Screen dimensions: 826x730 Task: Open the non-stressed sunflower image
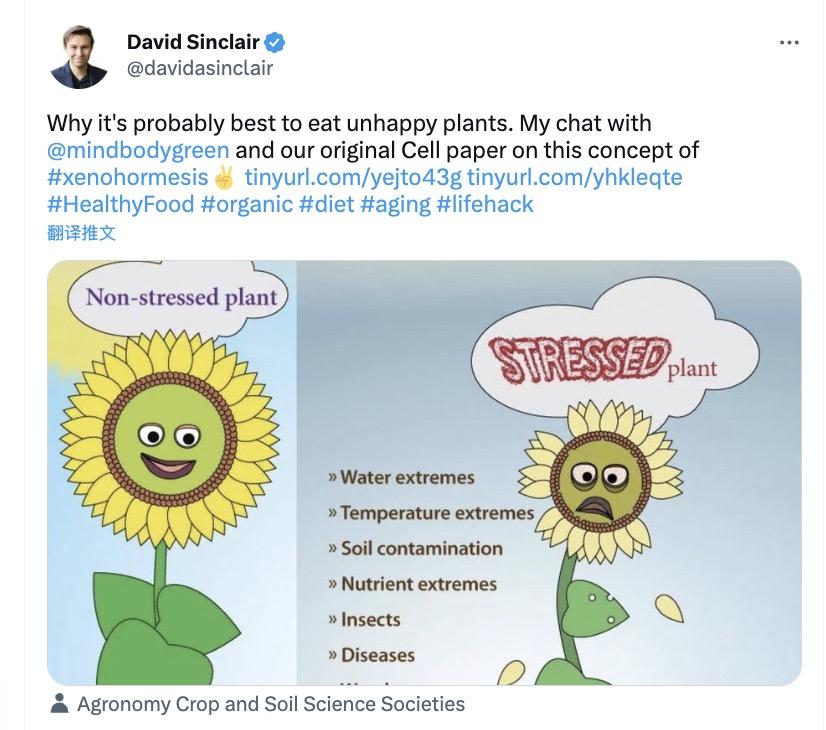tap(170, 470)
